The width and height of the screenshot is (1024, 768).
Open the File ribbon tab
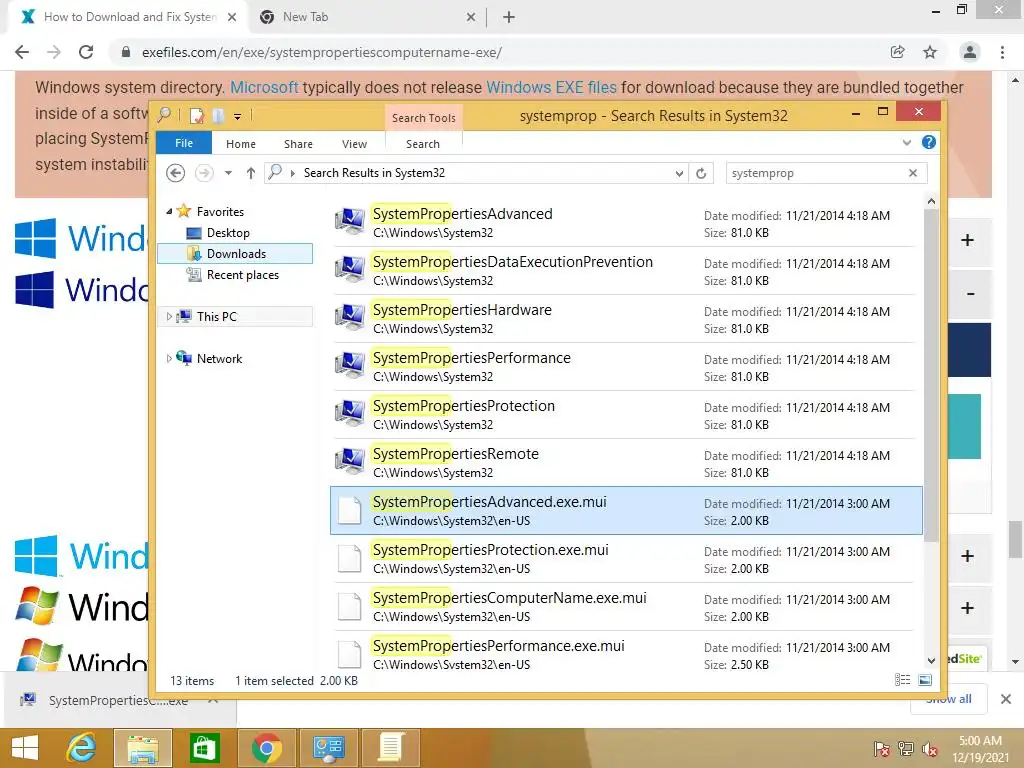pos(184,143)
